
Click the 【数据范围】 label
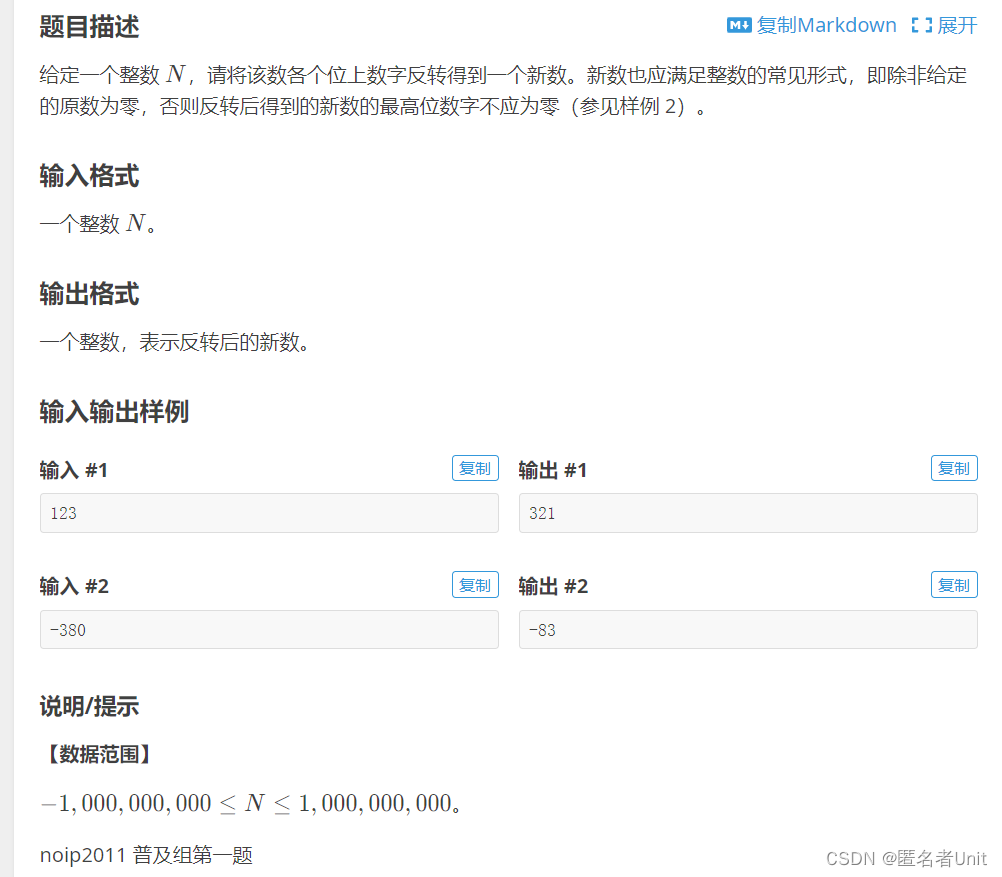click(x=99, y=754)
